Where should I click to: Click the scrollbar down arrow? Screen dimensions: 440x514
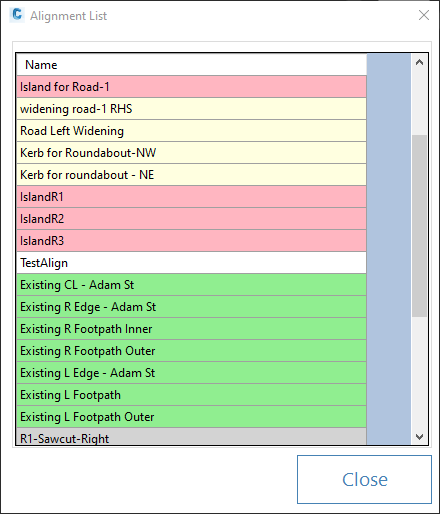[419, 436]
